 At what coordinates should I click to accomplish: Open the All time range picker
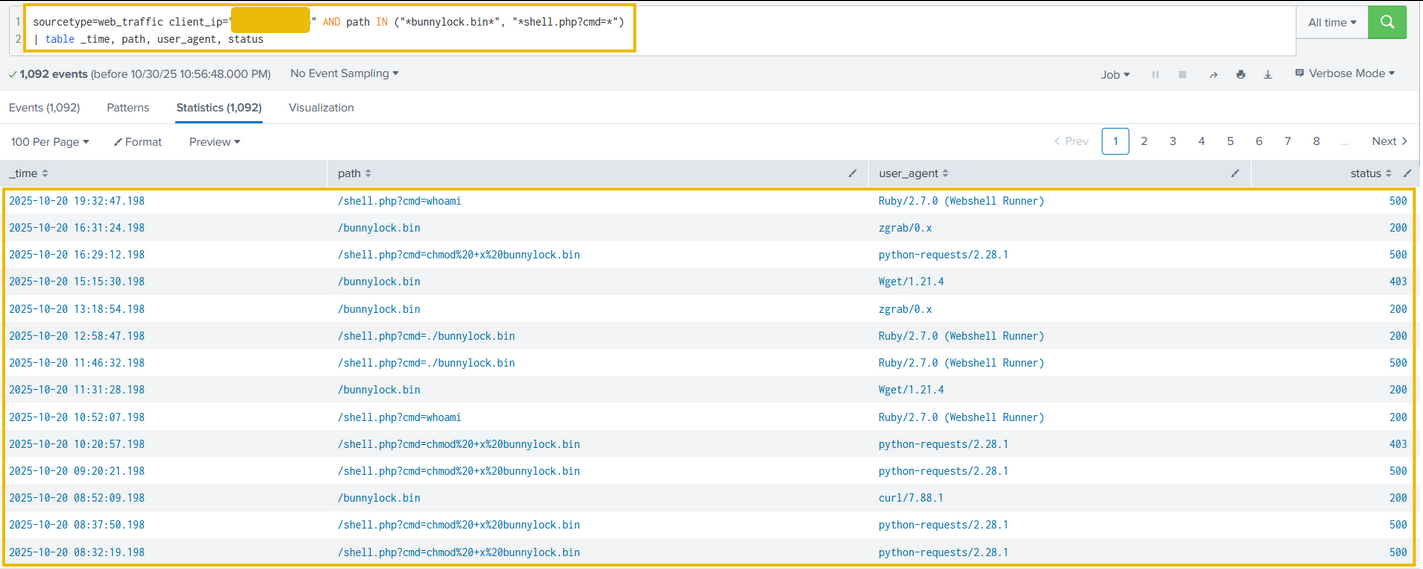point(1332,22)
